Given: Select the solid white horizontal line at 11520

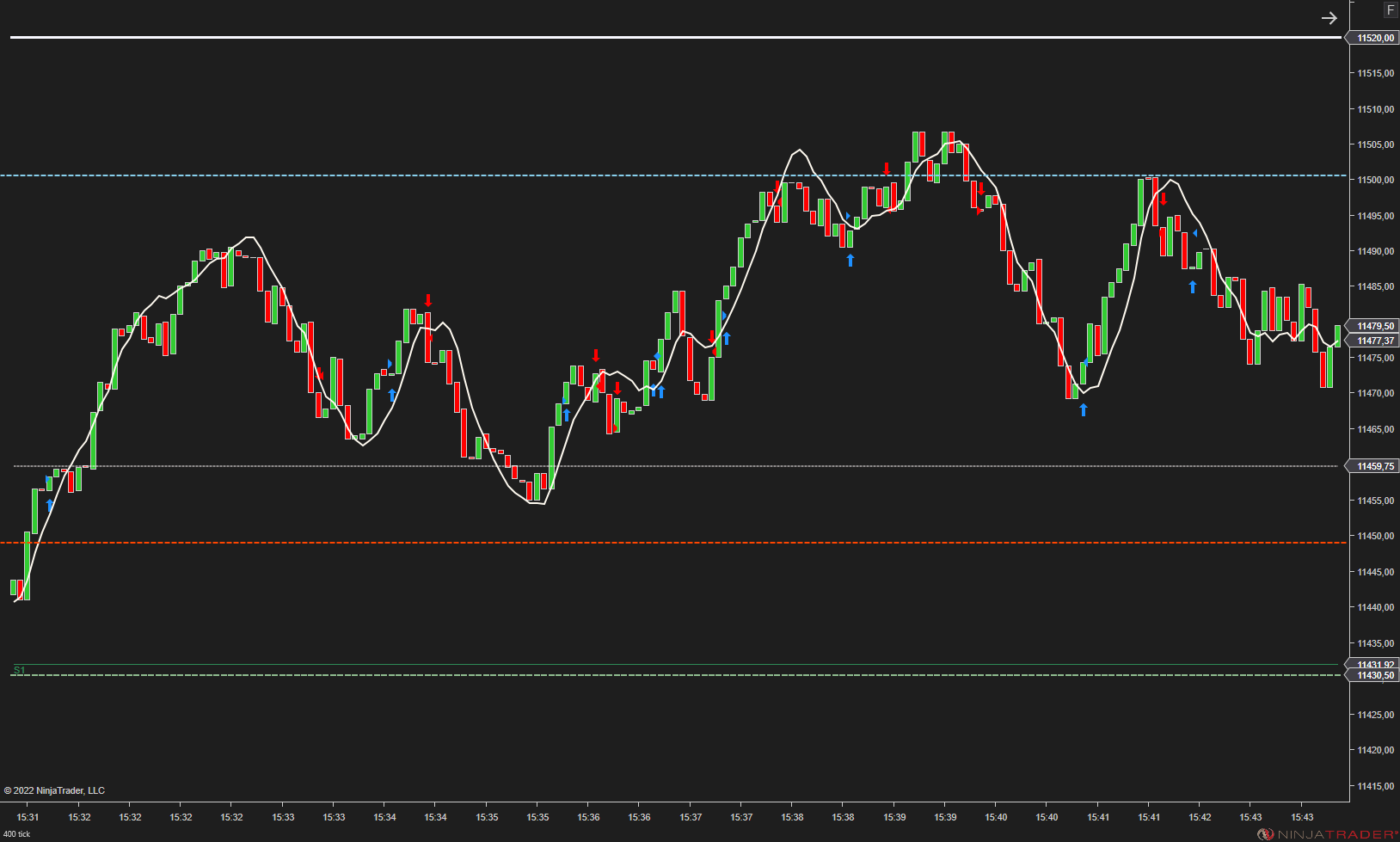Looking at the screenshot, I should pos(676,37).
